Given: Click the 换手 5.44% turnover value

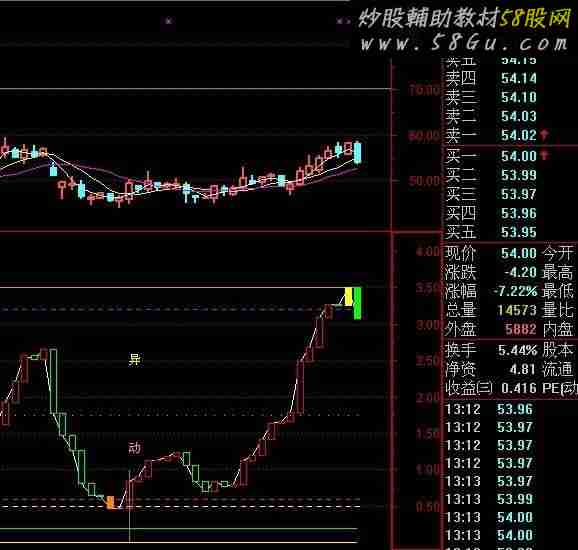Looking at the screenshot, I should (x=517, y=350).
